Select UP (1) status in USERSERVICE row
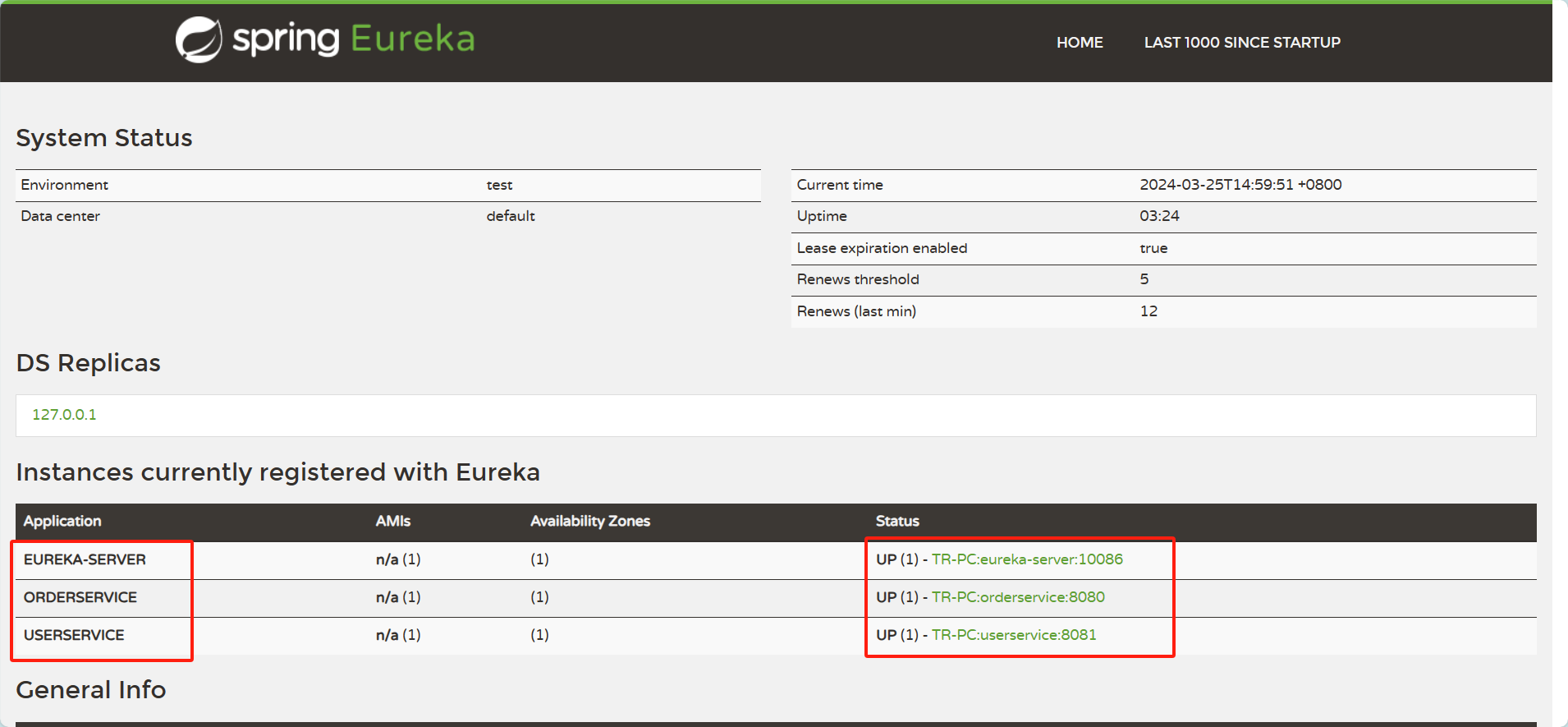The width and height of the screenshot is (1568, 727). (x=896, y=635)
